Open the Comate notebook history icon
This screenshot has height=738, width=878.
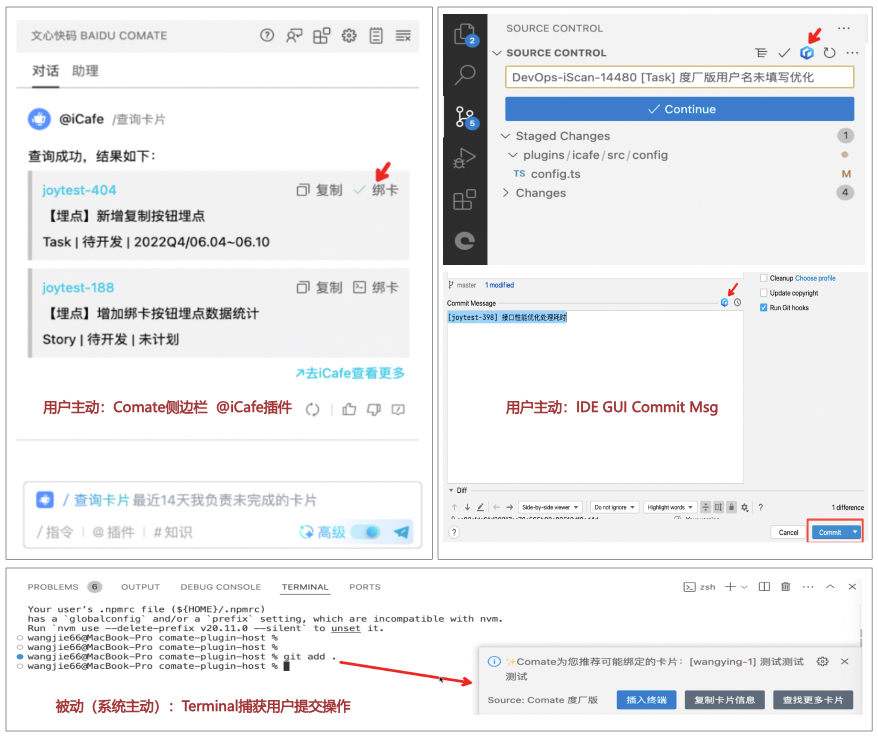(376, 36)
